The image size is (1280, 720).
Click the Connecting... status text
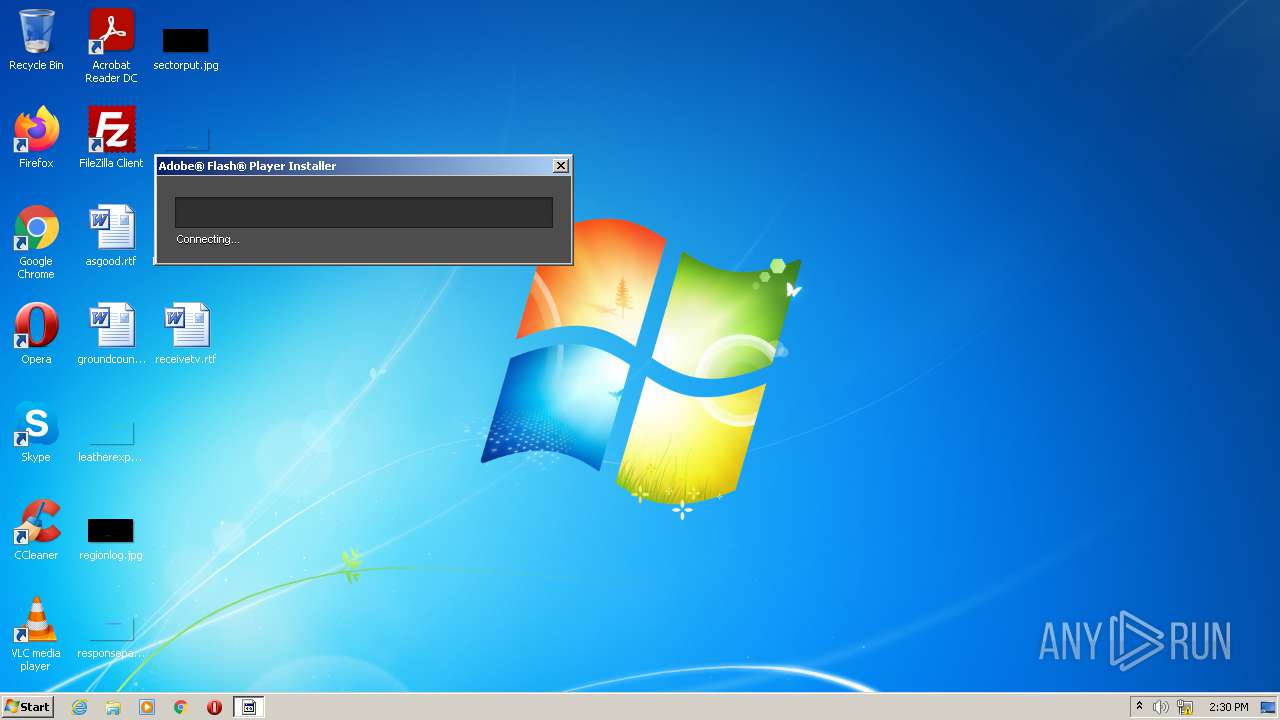tap(207, 239)
